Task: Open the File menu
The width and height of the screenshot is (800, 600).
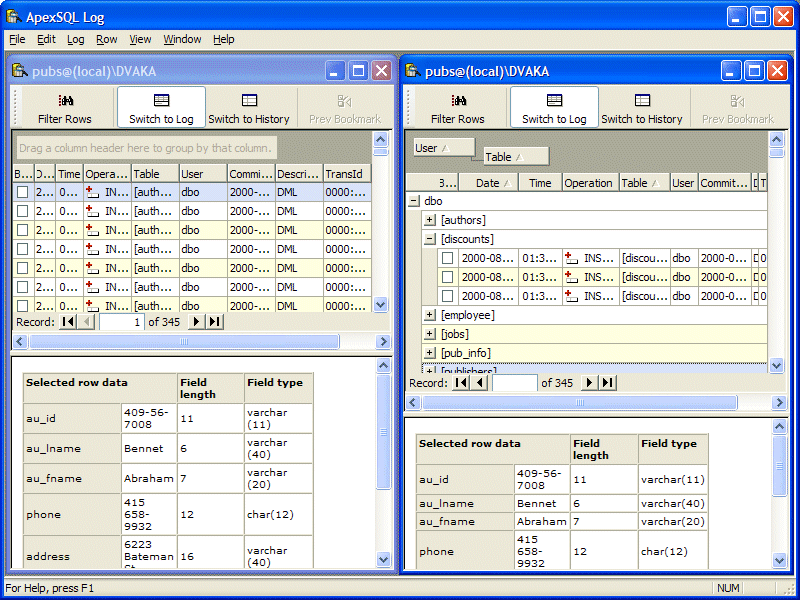Action: [17, 39]
